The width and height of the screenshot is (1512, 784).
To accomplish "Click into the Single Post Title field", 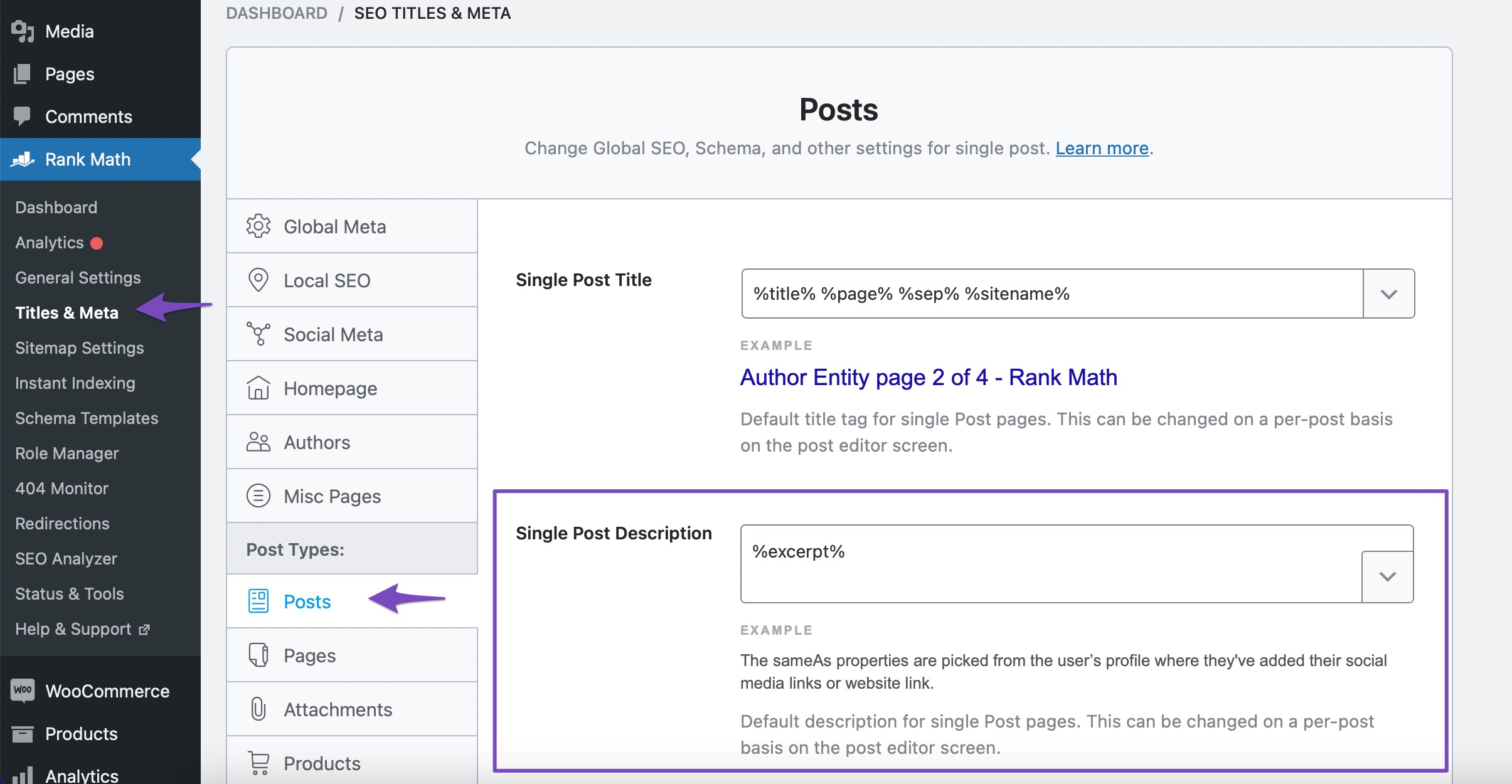I will click(x=1052, y=294).
